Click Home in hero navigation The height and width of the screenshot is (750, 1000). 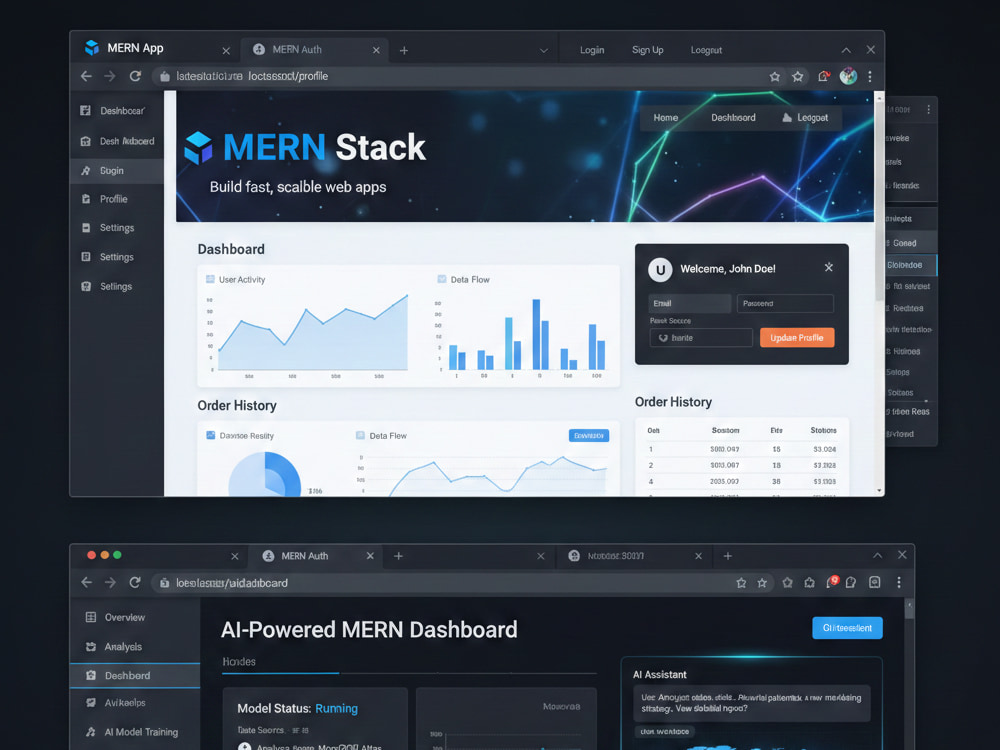(665, 117)
